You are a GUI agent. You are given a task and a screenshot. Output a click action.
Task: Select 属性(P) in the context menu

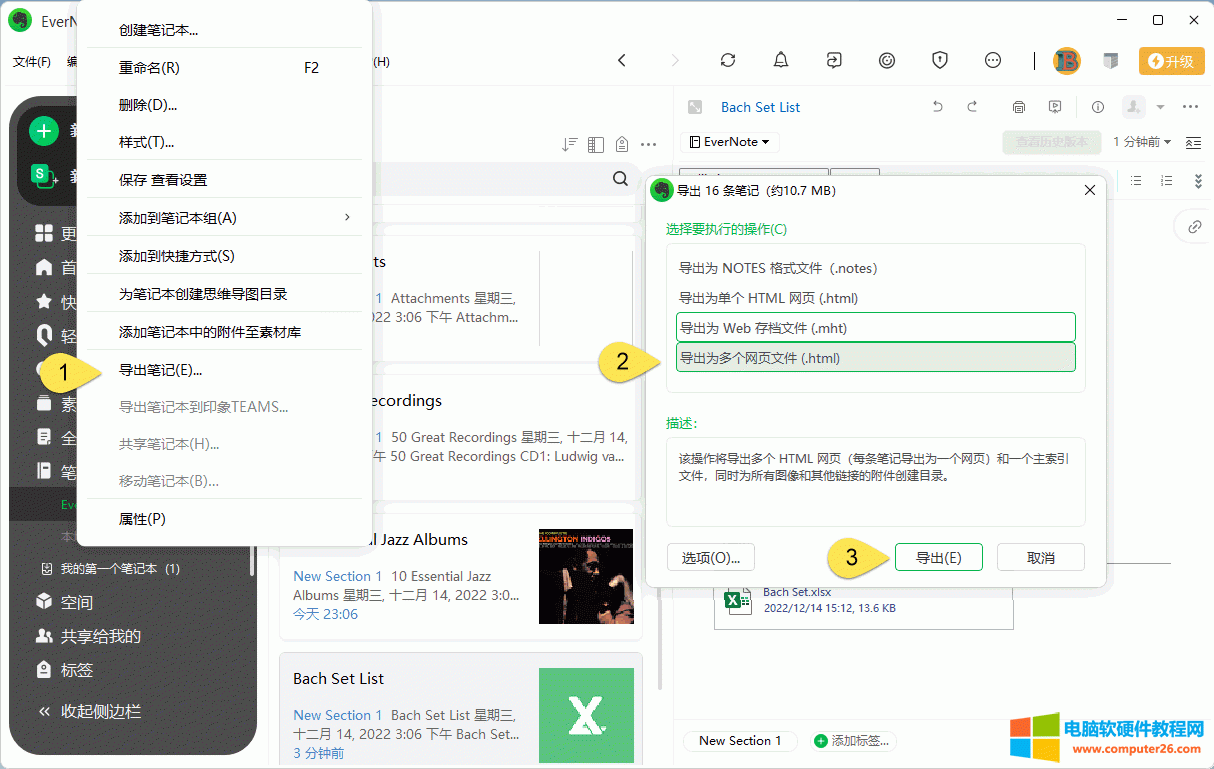pos(142,519)
